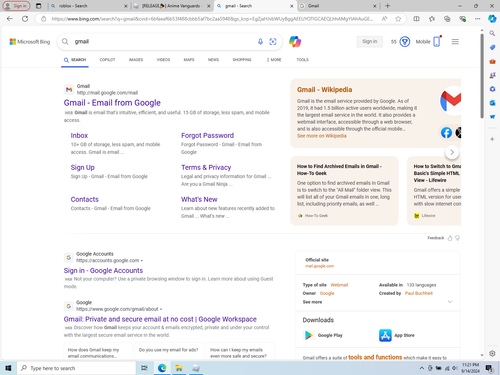
Task: Open the Edge ellipsis menu
Action: point(478,19)
